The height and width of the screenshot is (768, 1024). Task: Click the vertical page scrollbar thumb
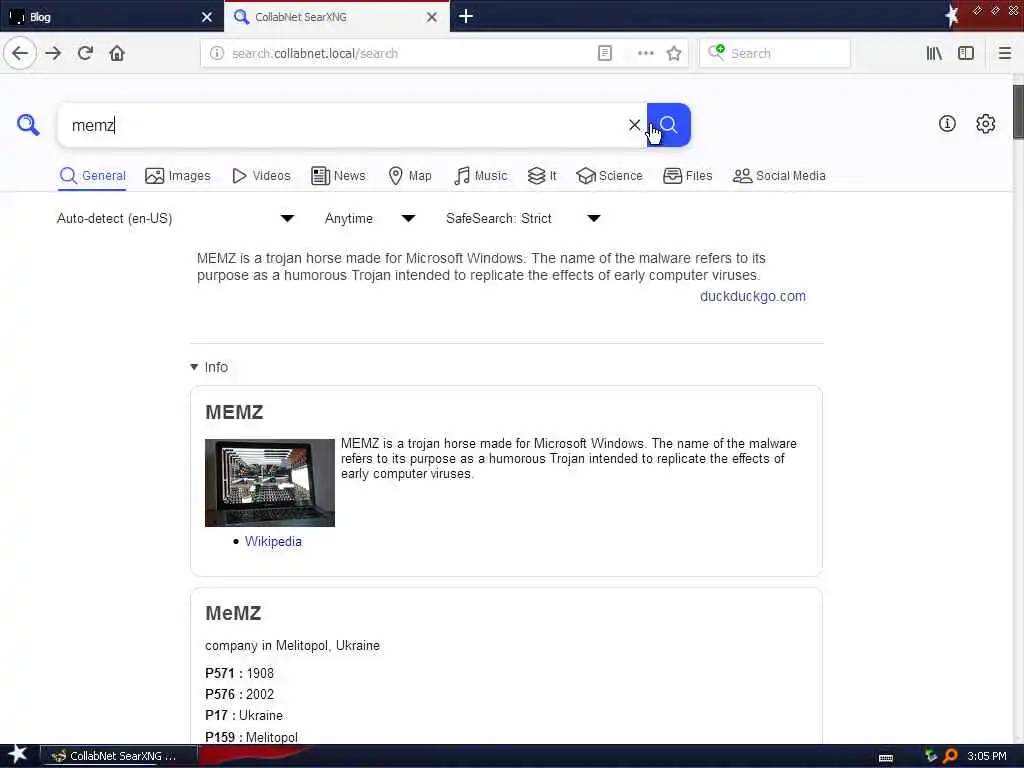pos(1018,112)
